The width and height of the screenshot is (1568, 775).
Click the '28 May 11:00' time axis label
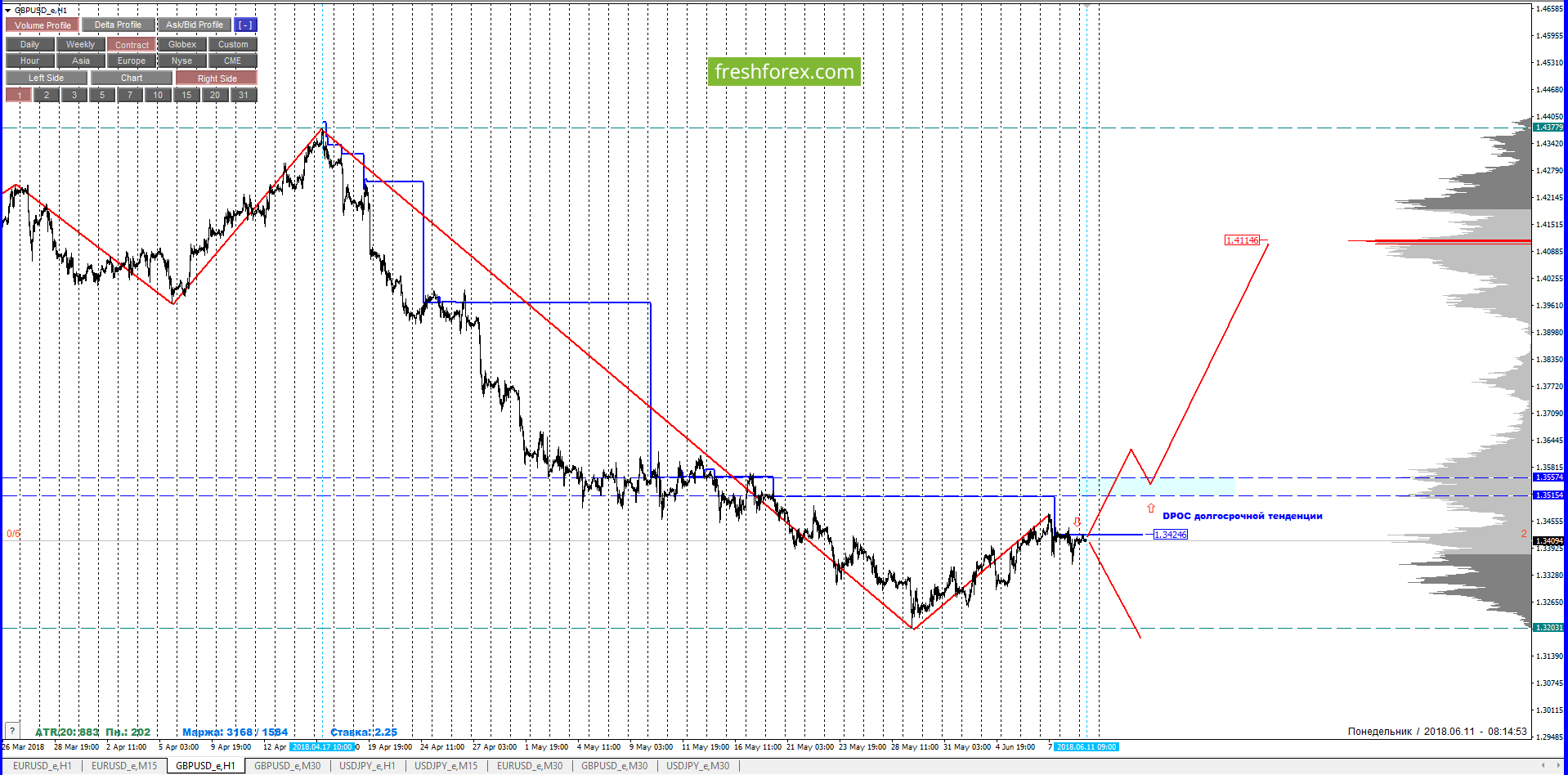(915, 747)
